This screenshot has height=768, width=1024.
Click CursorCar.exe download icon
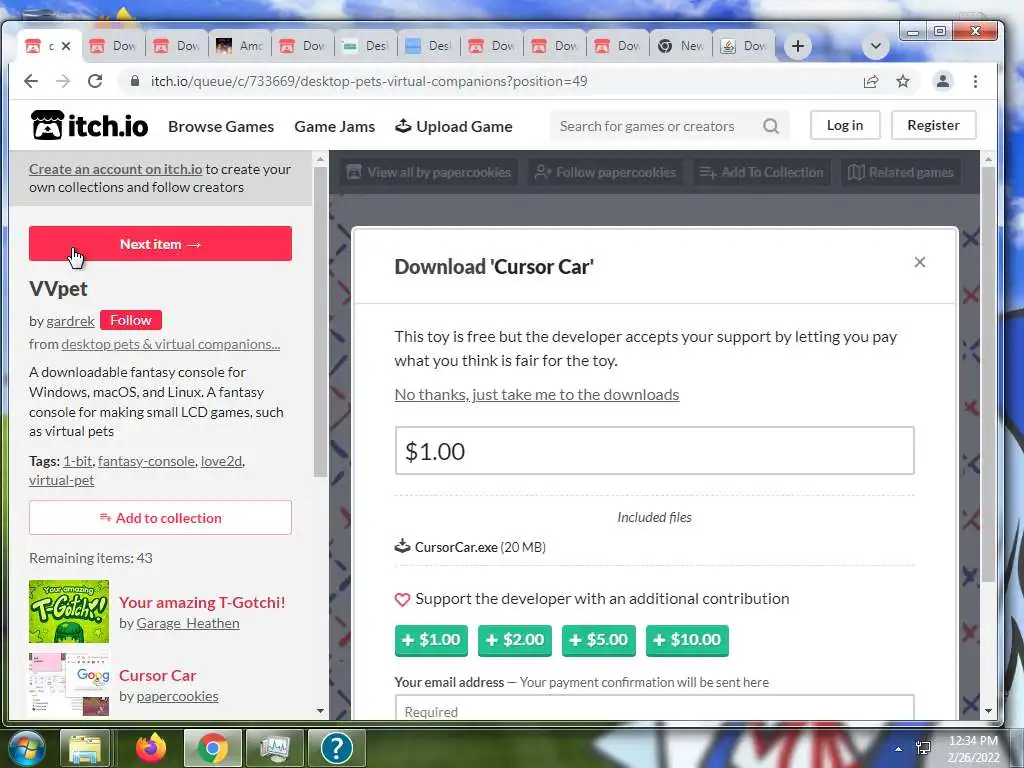click(402, 546)
